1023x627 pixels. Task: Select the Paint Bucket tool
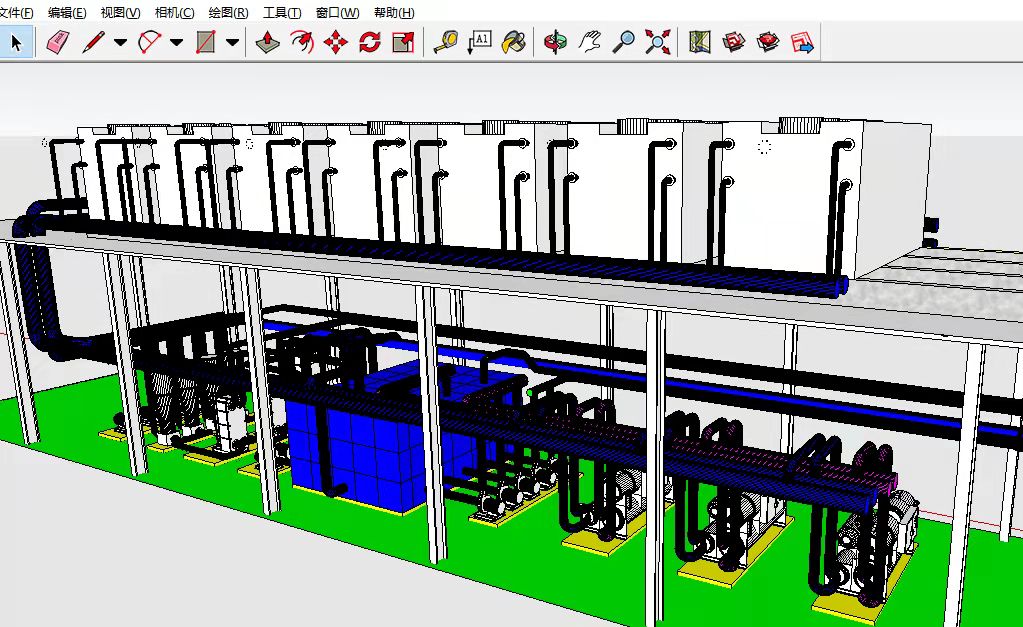(x=513, y=42)
